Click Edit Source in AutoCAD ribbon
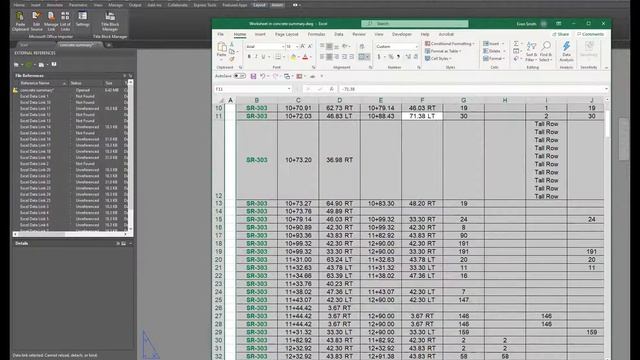Viewport: 640px width, 360px height. [x=36, y=21]
